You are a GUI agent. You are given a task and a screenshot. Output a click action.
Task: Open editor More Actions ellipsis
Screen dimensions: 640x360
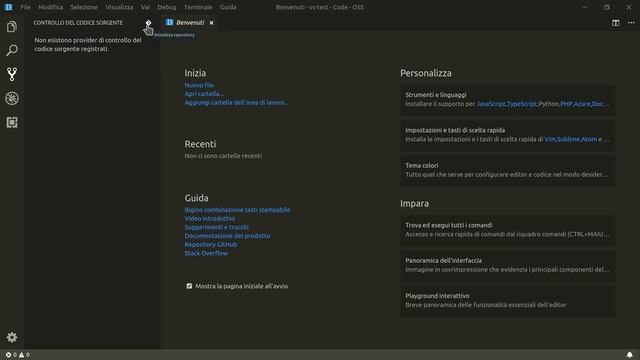click(x=631, y=23)
